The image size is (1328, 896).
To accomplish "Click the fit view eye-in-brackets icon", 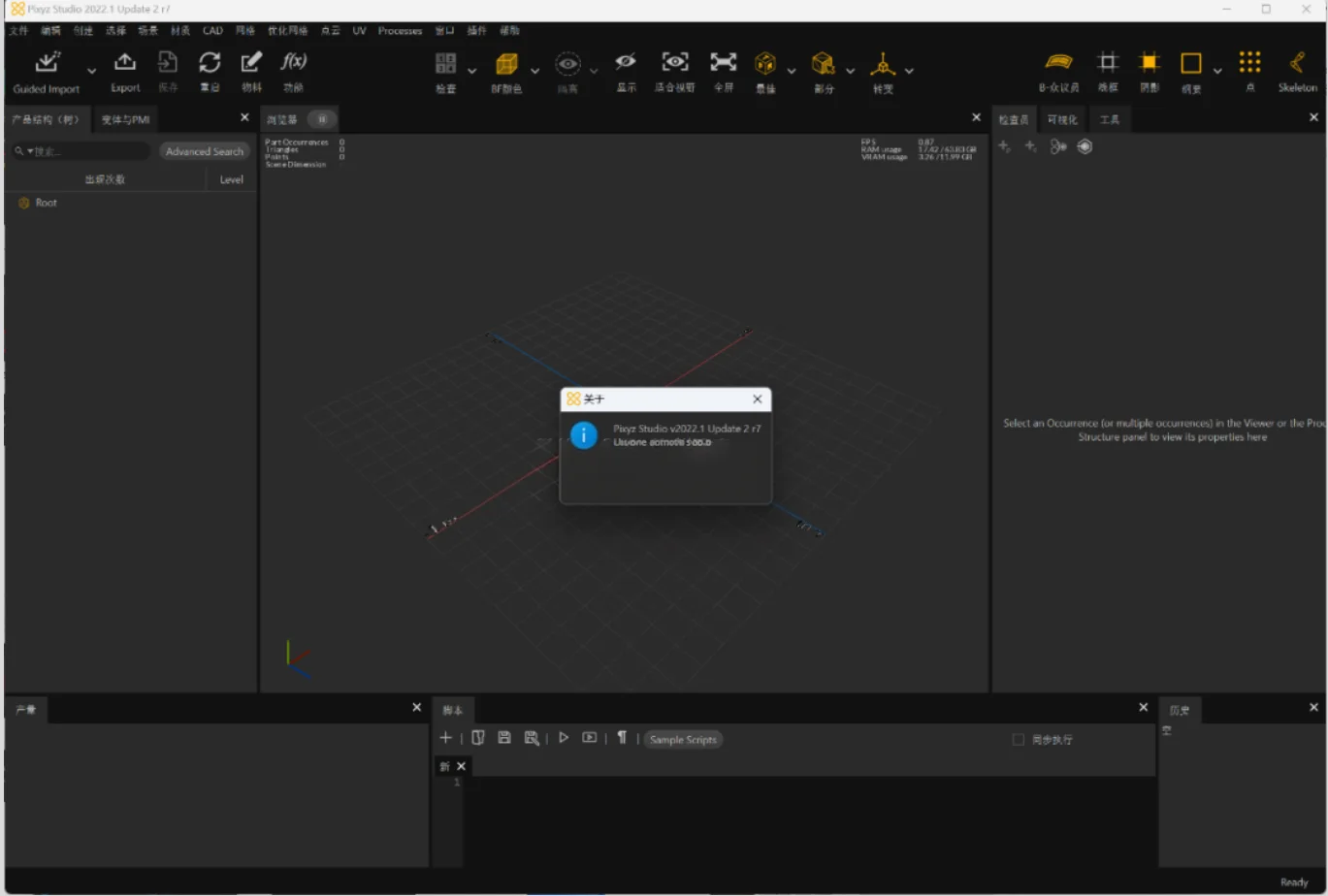I will pyautogui.click(x=675, y=62).
